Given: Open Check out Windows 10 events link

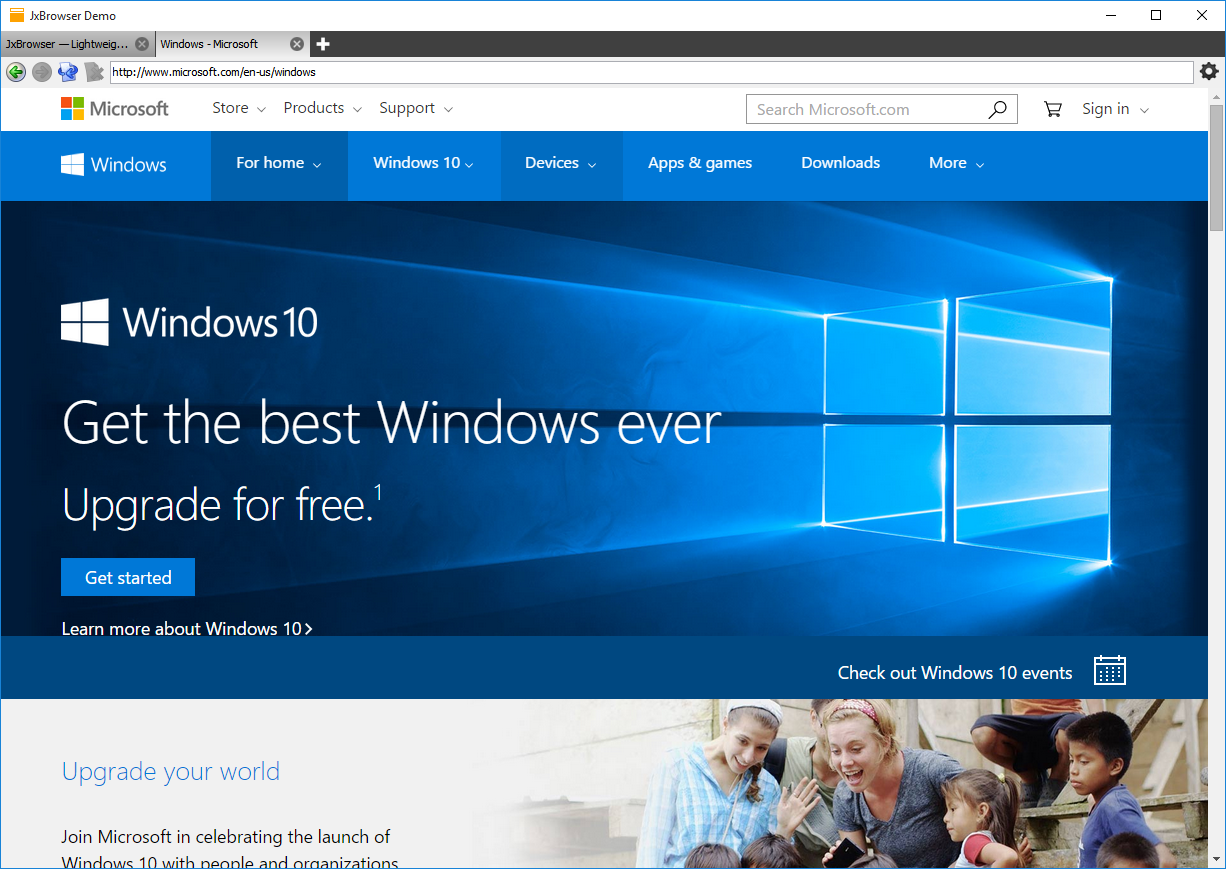Looking at the screenshot, I should pyautogui.click(x=955, y=673).
